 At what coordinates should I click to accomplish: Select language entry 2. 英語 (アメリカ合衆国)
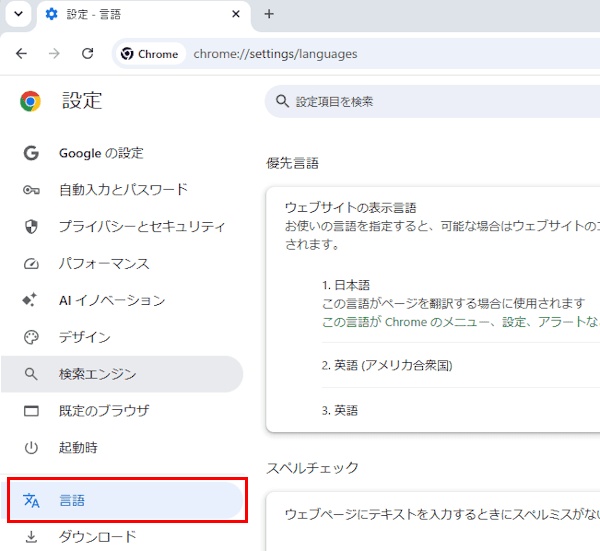click(387, 365)
